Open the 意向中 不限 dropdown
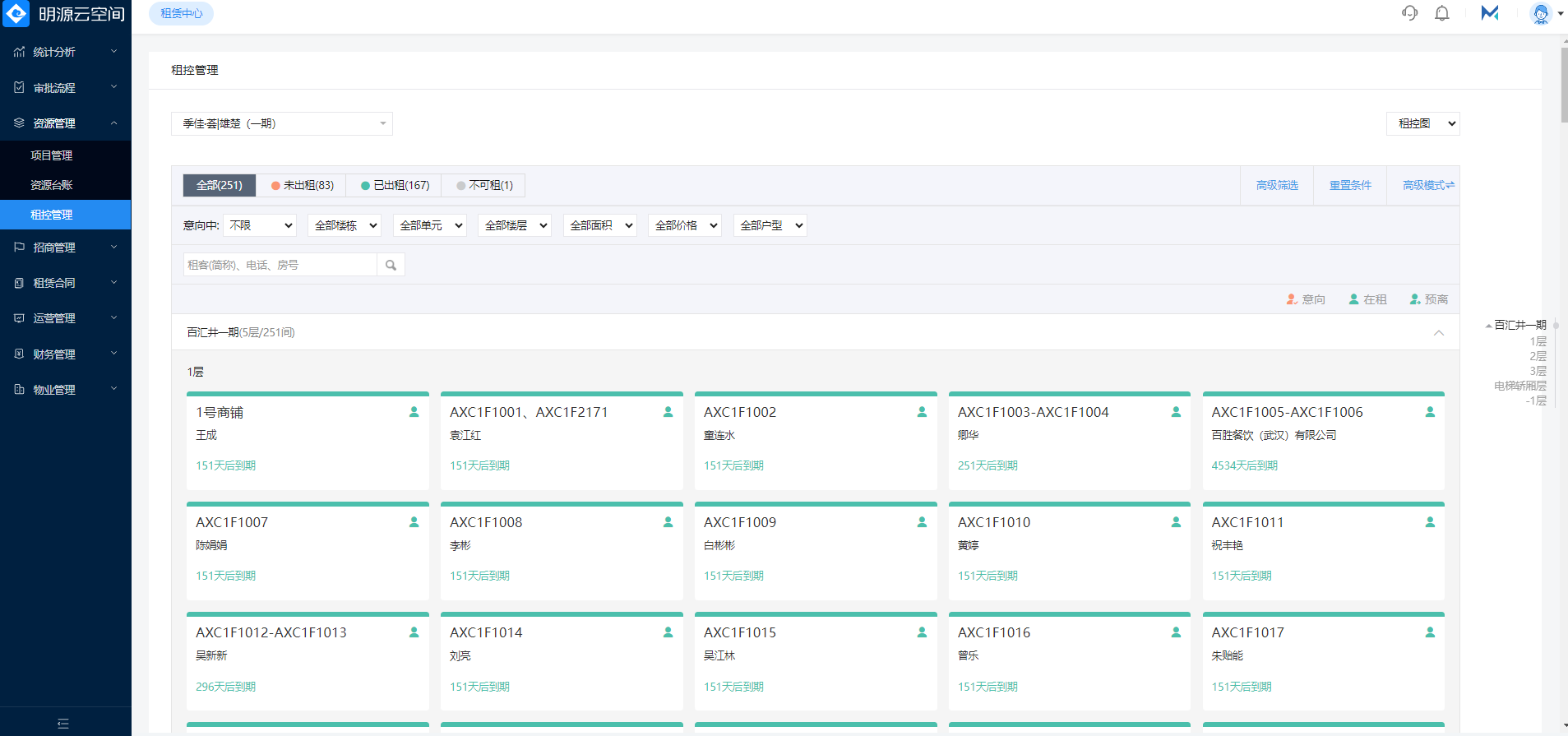Screen dimensions: 1568x736 tap(260, 225)
